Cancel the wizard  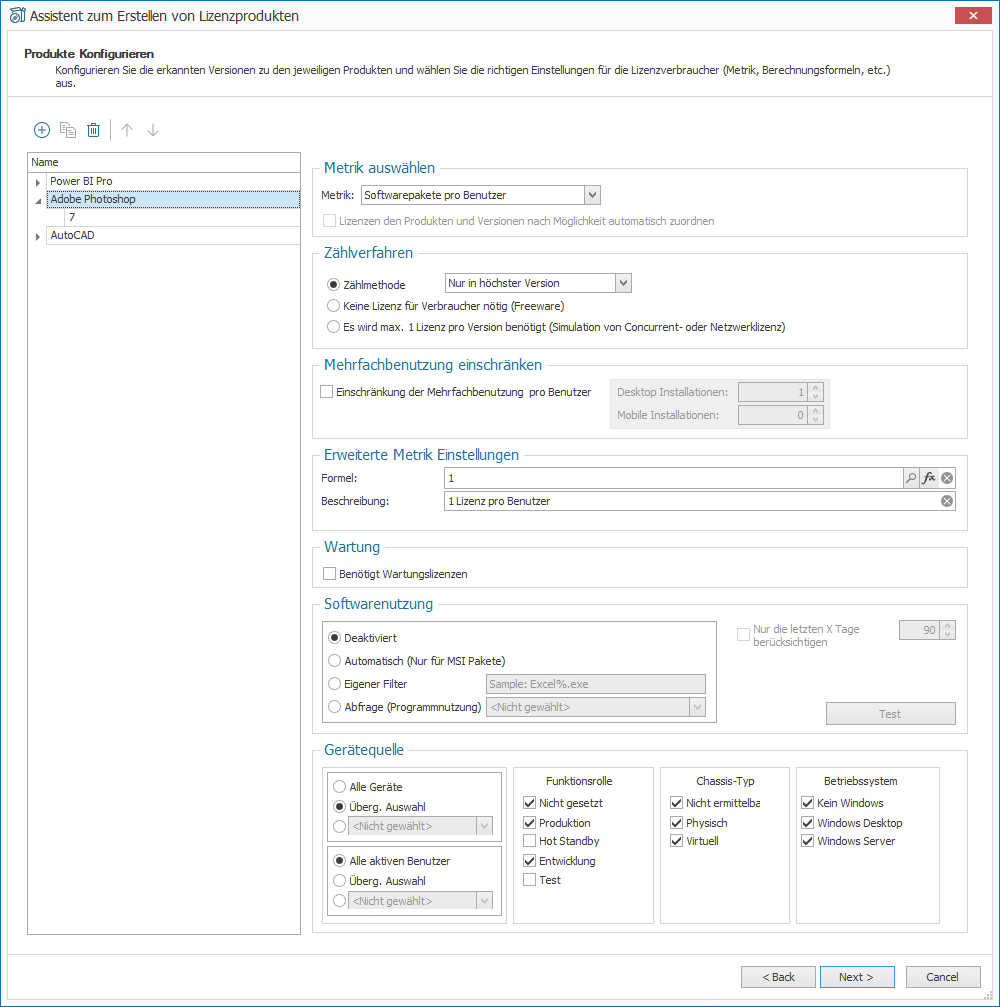(943, 977)
